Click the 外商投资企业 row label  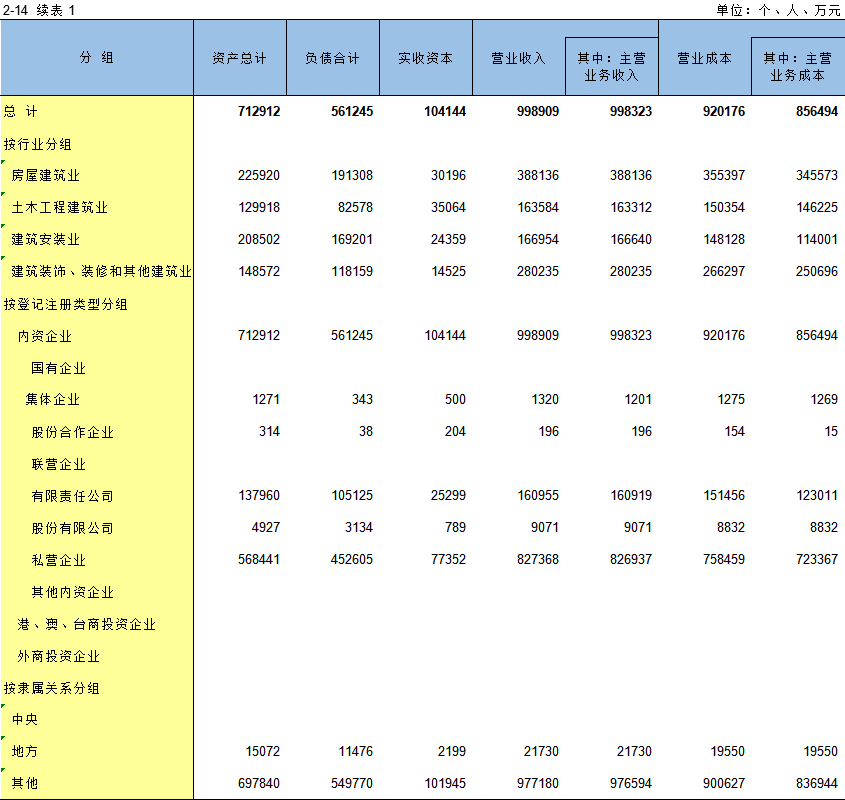coord(58,656)
